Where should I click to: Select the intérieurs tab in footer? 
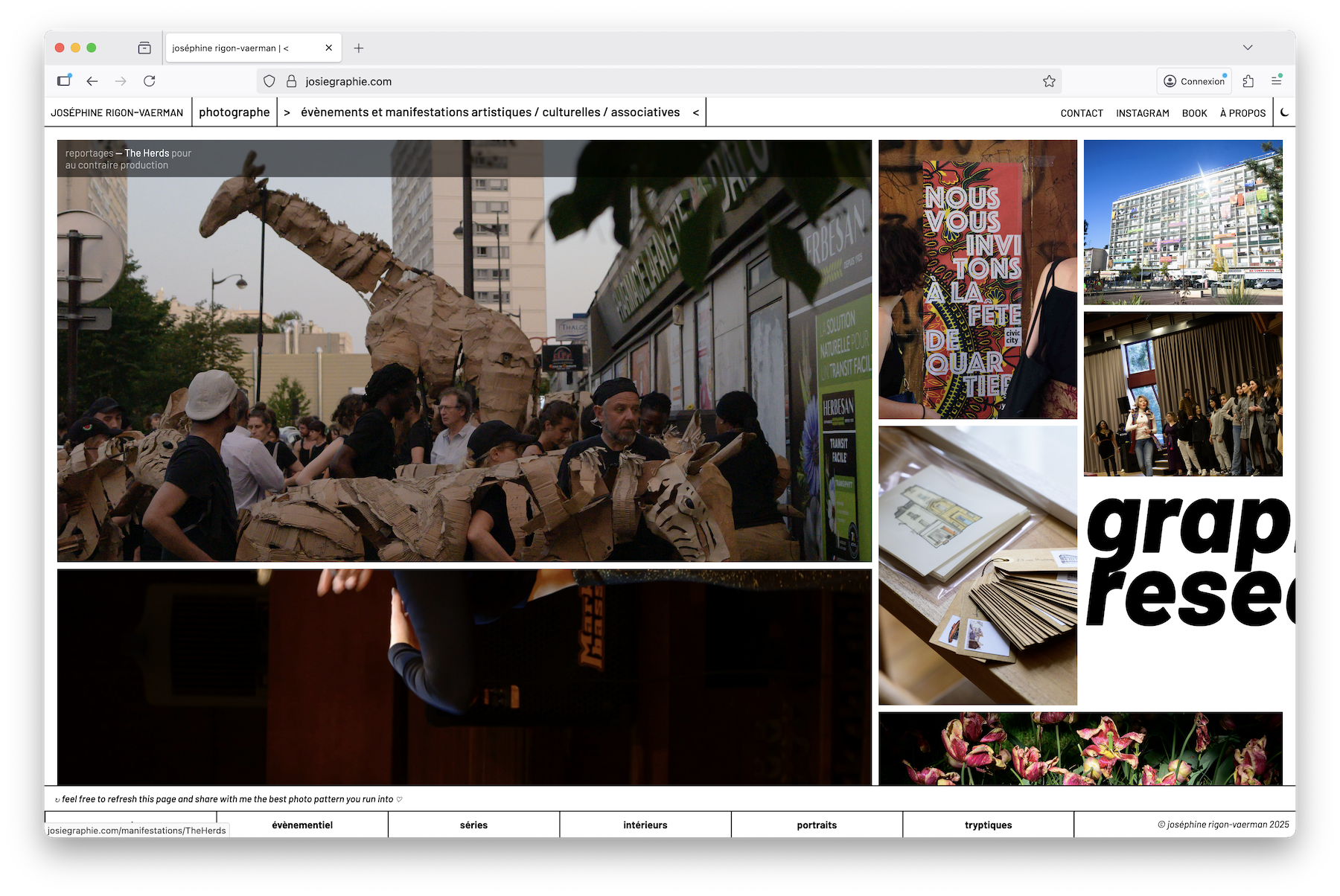tap(645, 825)
